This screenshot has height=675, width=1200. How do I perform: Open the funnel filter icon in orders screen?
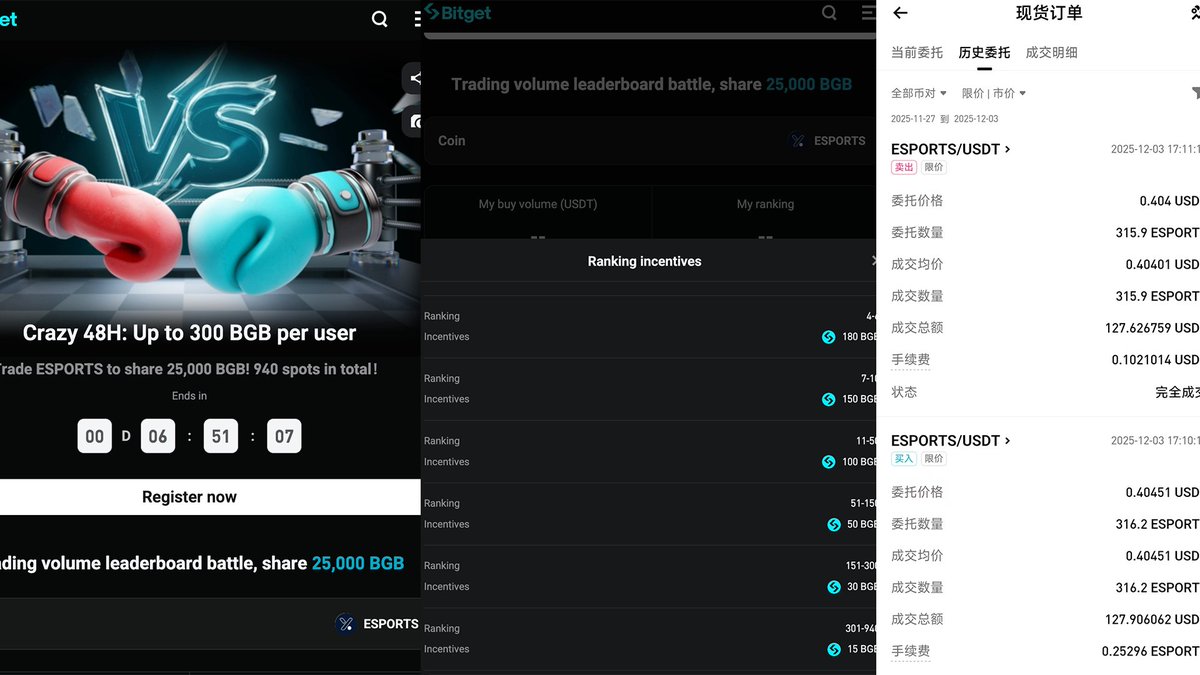(x=1195, y=93)
